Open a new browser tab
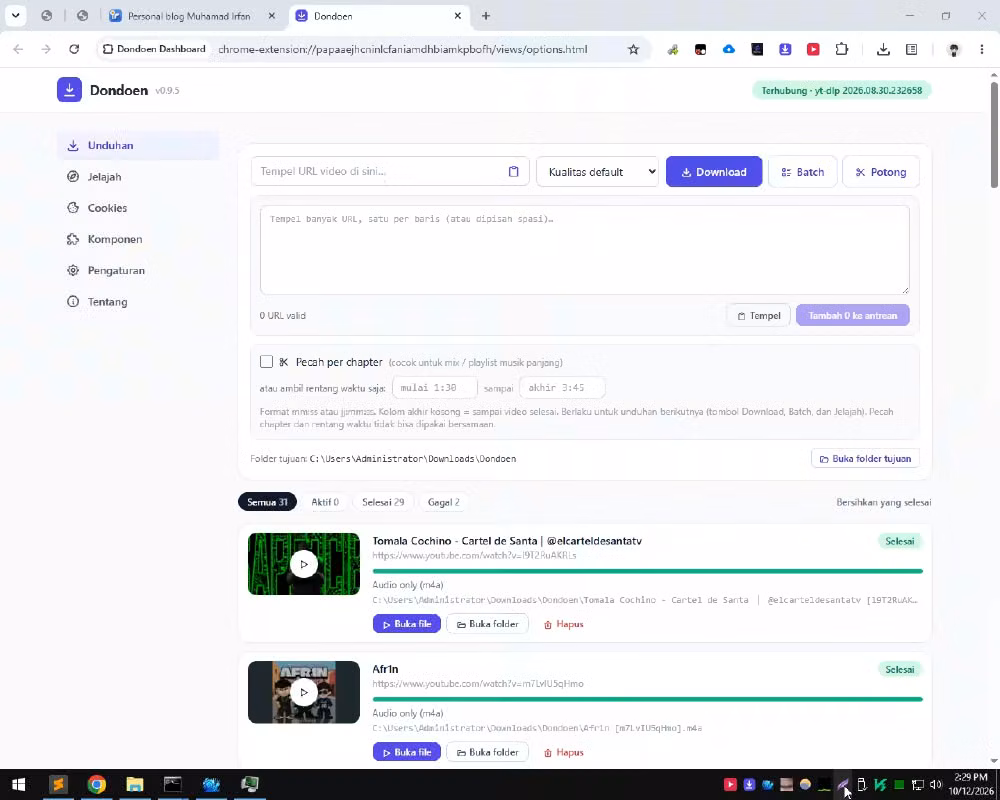This screenshot has height=800, width=1000. pyautogui.click(x=486, y=16)
